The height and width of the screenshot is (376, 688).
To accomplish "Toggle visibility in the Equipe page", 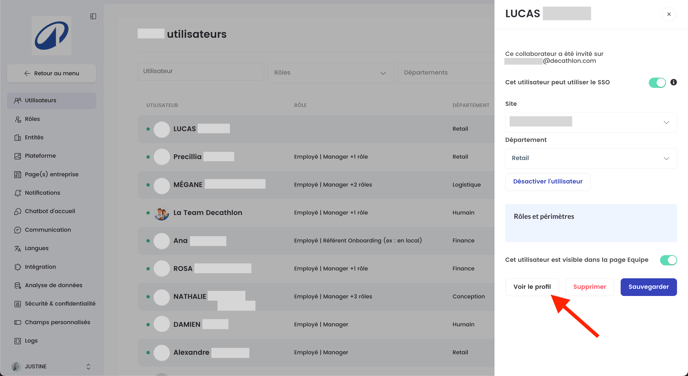I will click(x=668, y=260).
